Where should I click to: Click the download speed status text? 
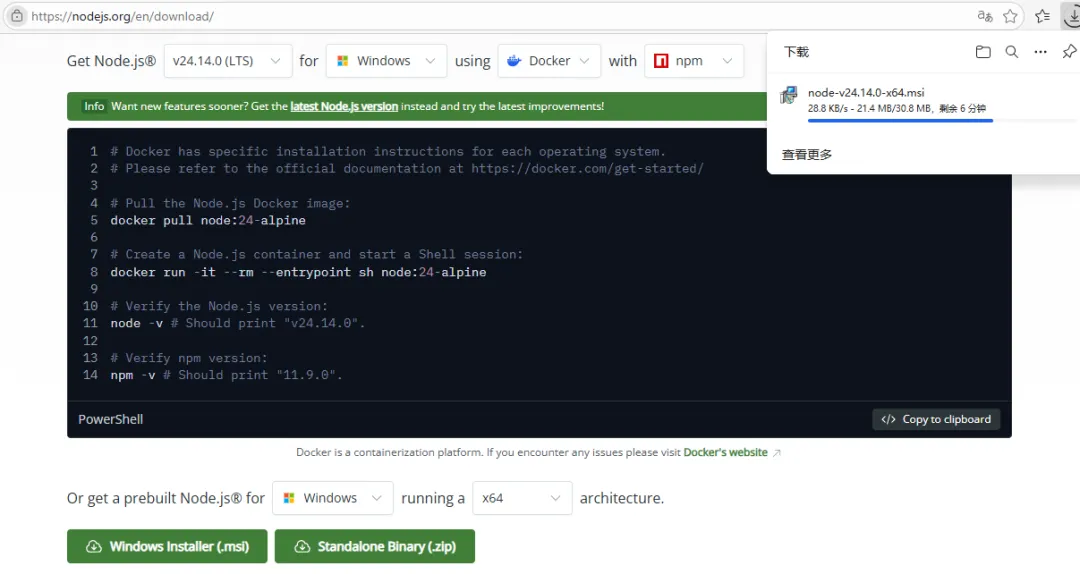(x=897, y=108)
